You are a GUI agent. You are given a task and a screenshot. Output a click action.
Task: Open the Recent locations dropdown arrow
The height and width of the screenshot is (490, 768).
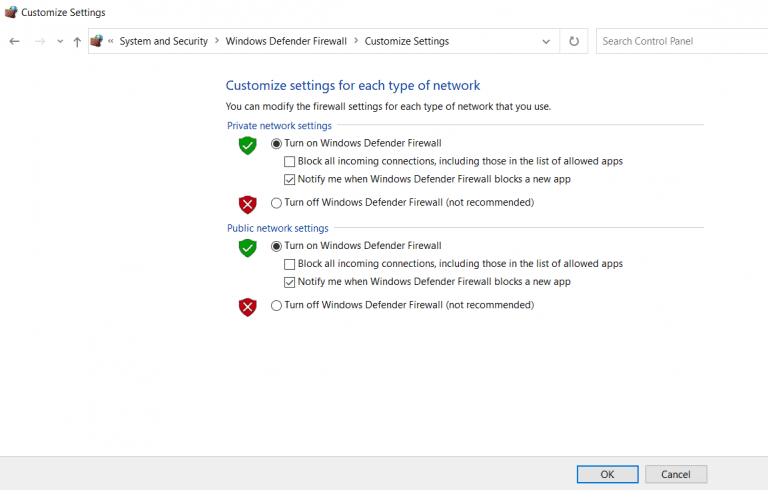click(60, 41)
